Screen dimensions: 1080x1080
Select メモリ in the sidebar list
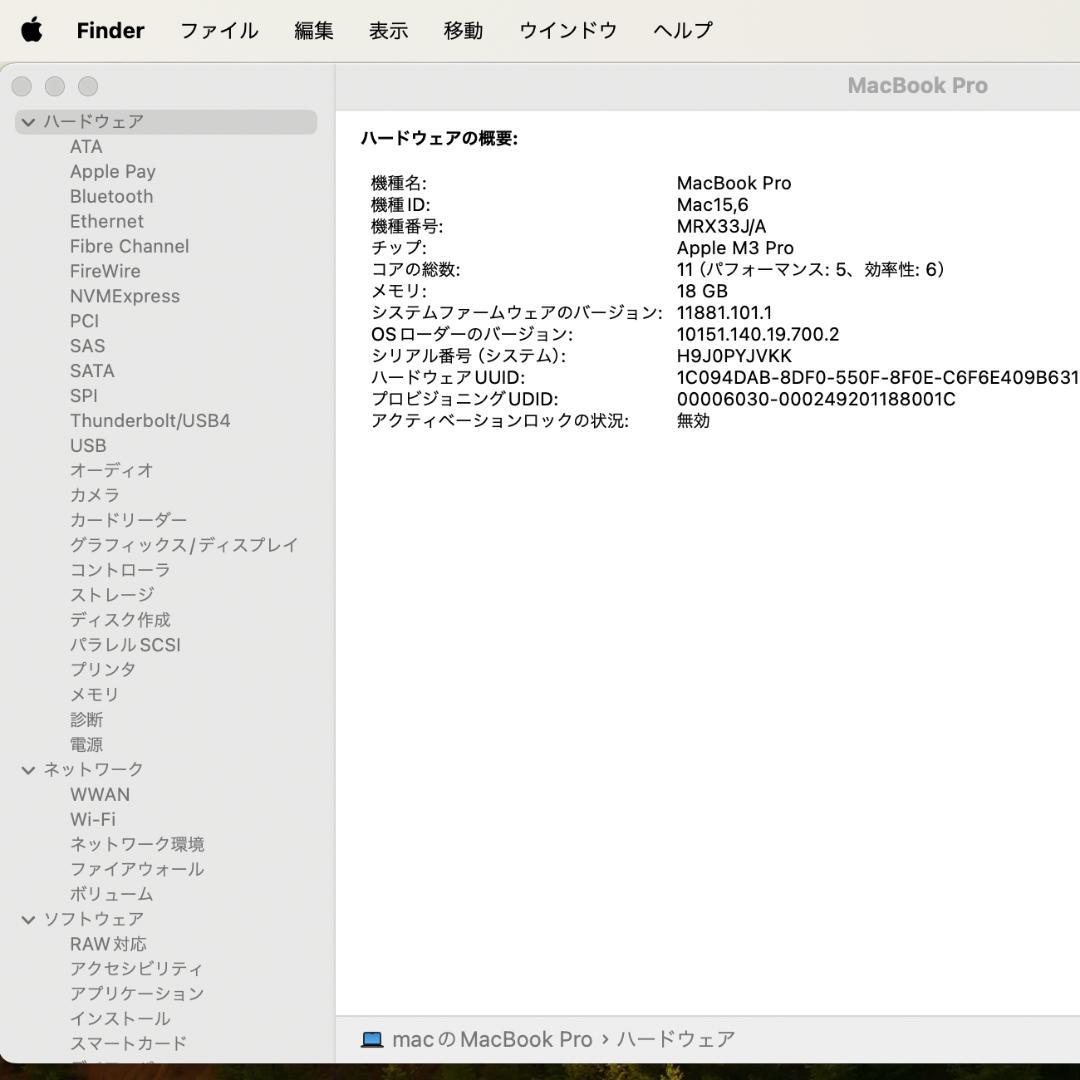click(x=94, y=694)
